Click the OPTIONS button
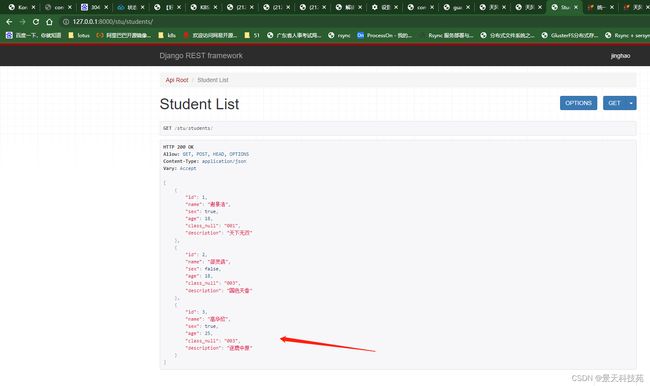650x386 pixels. pyautogui.click(x=578, y=103)
